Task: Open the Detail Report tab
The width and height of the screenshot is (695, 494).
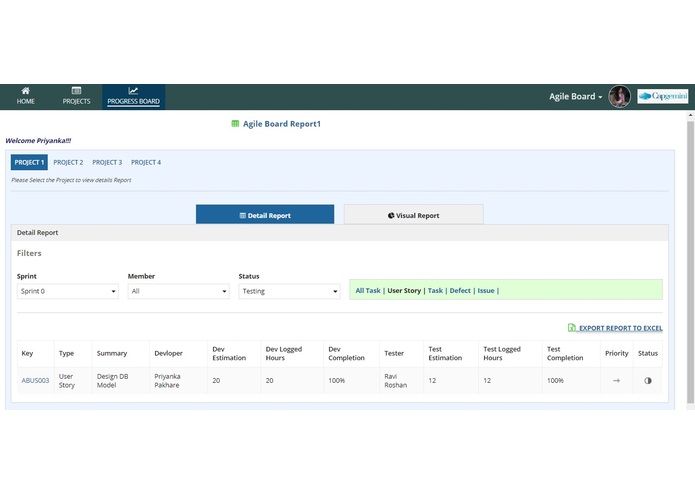Action: 265,214
